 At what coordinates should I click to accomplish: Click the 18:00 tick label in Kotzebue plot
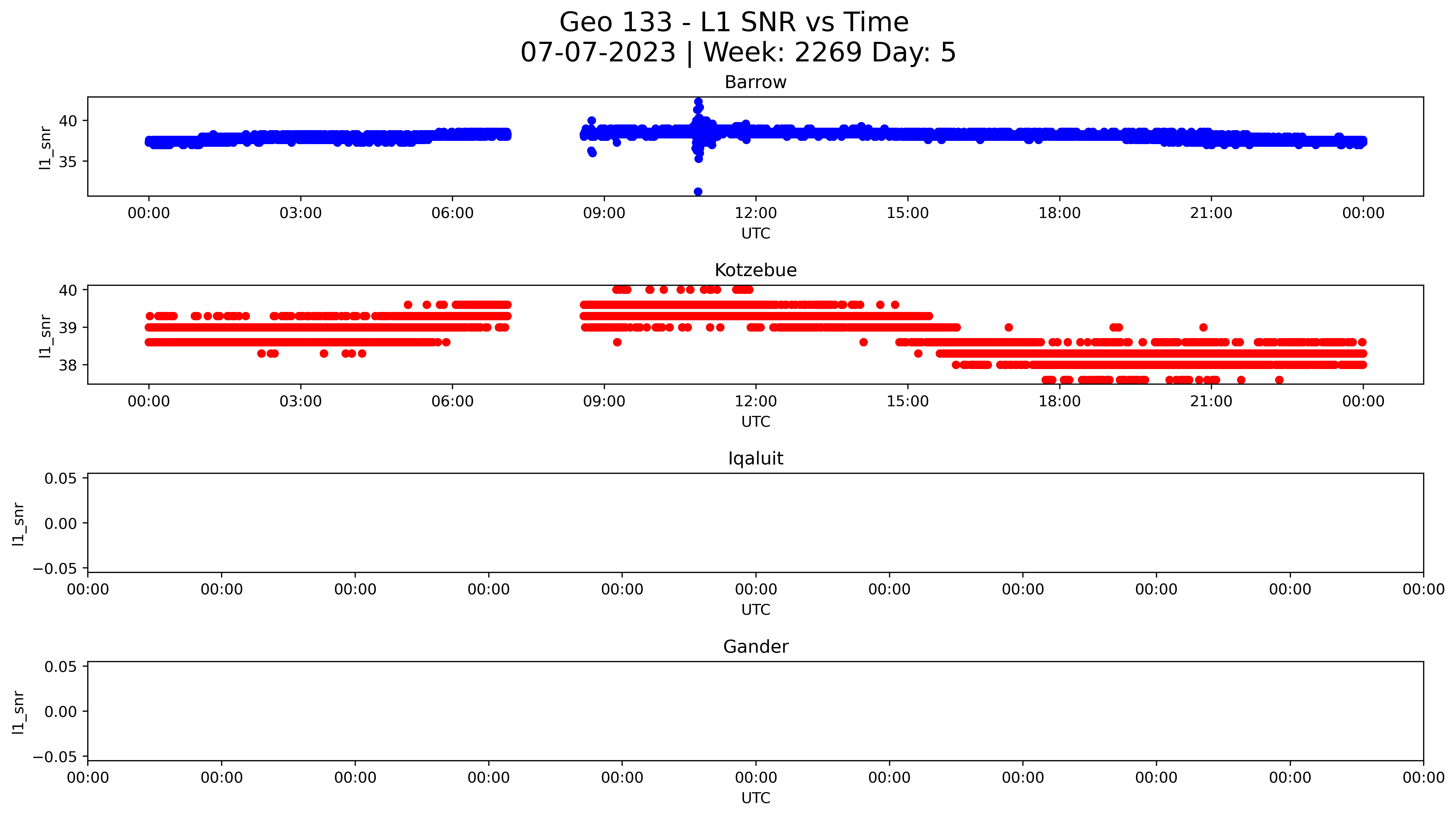point(1059,401)
